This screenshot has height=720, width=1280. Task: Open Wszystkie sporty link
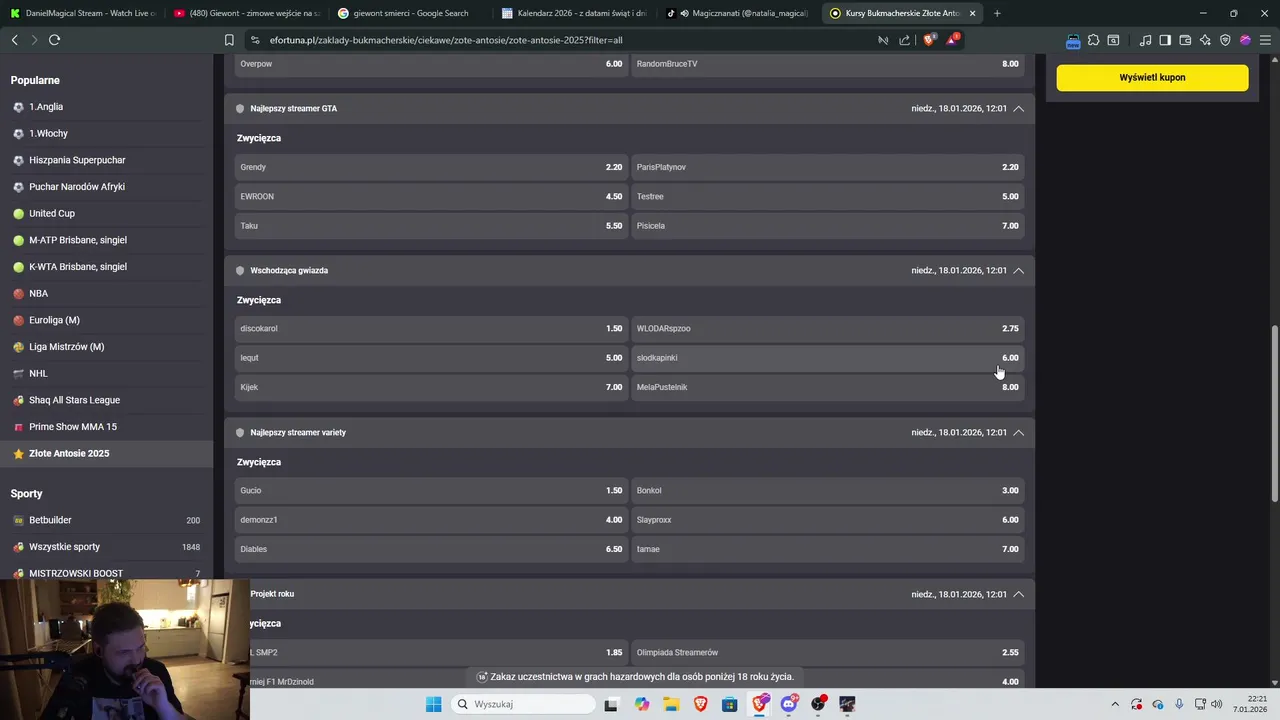(106, 547)
